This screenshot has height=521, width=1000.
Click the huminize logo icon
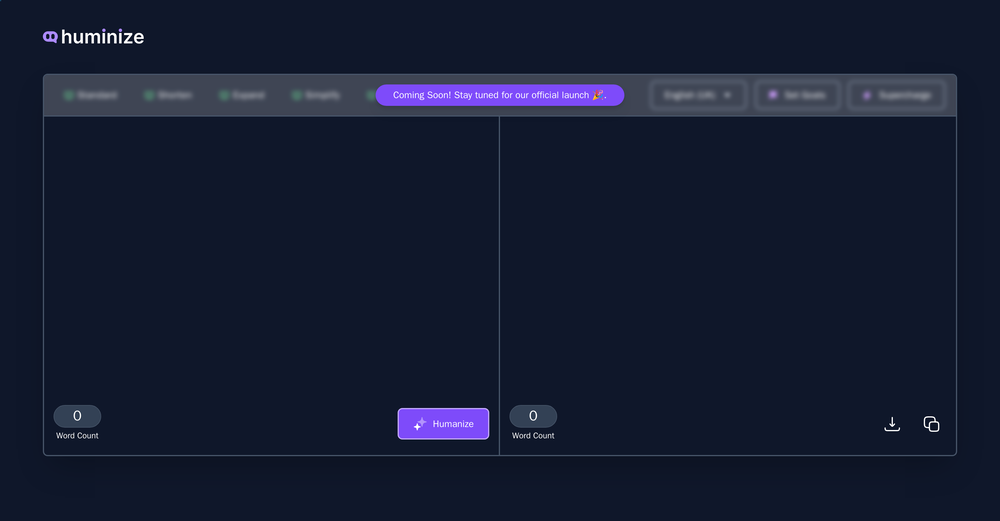tap(50, 37)
